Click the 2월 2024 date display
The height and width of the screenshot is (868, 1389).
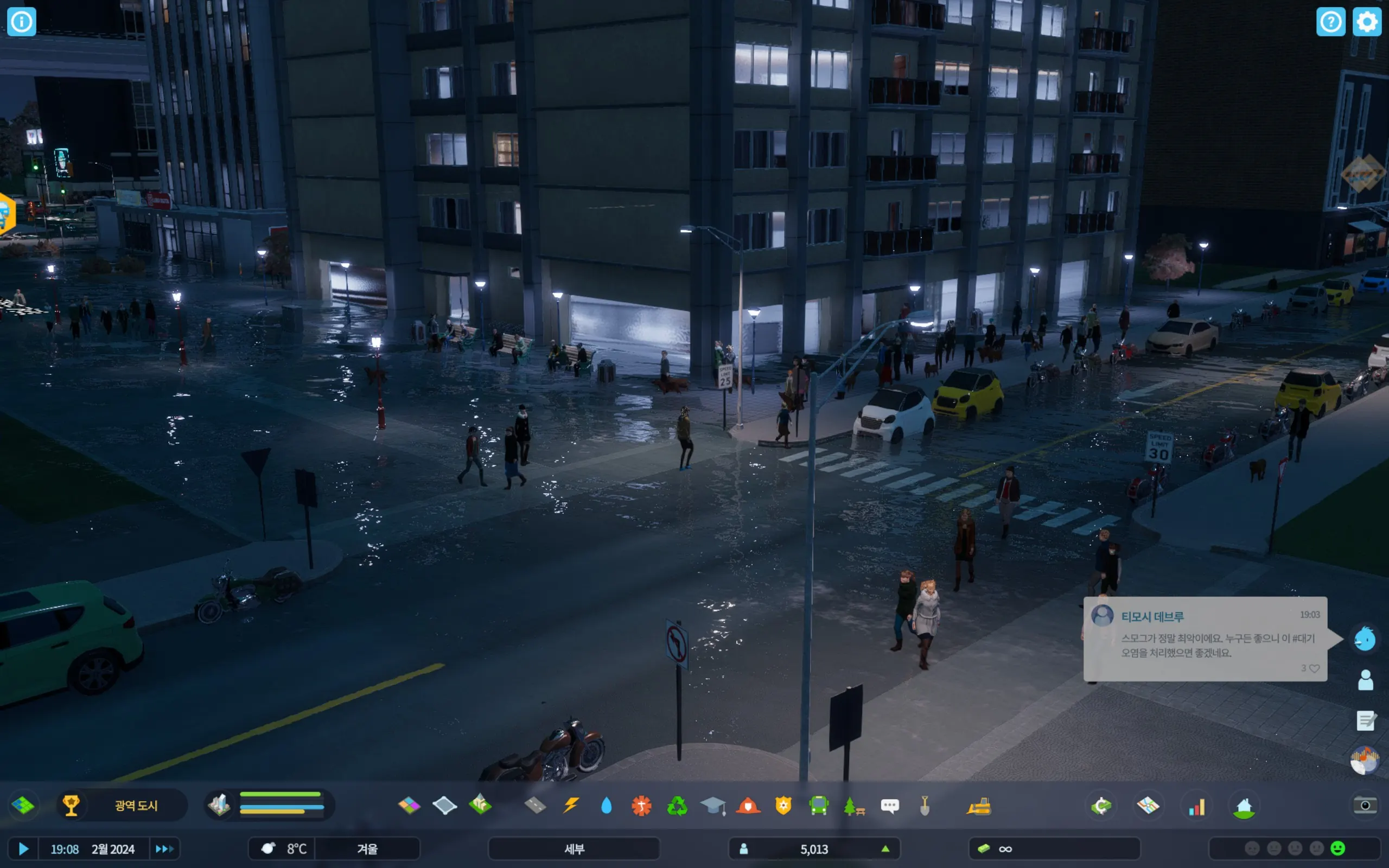point(112,849)
